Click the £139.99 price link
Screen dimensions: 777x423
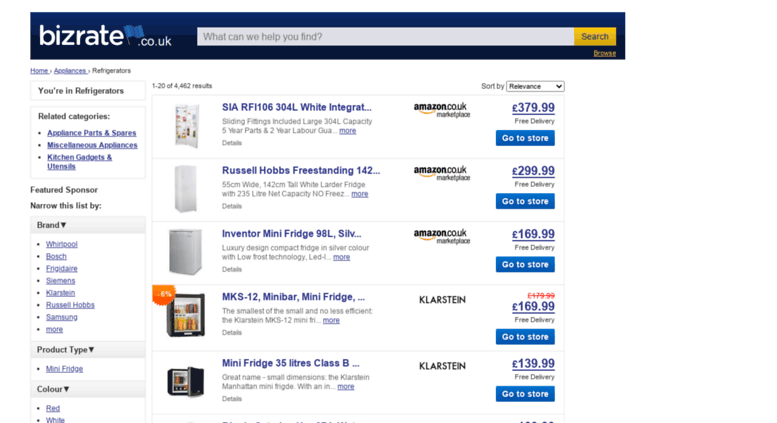(x=533, y=364)
